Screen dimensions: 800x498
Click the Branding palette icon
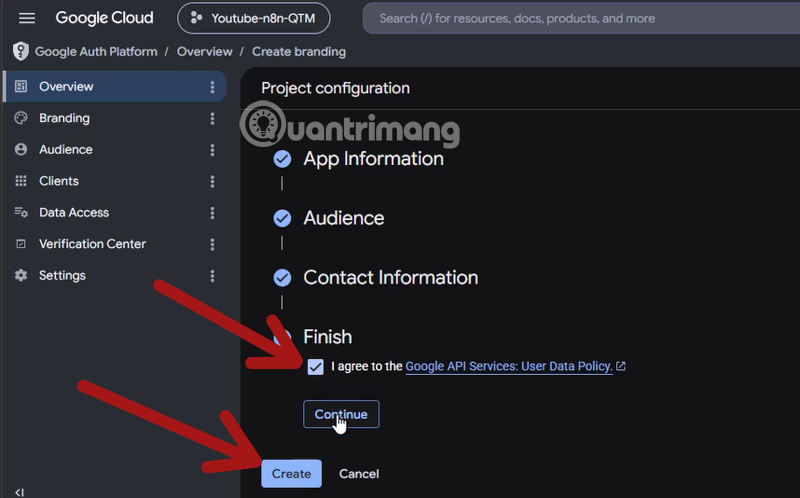point(21,118)
